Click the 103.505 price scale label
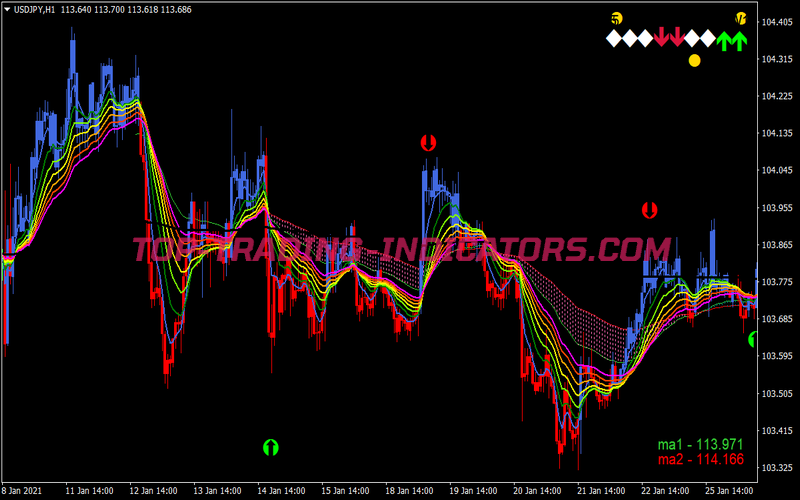The width and height of the screenshot is (800, 500). pyautogui.click(x=777, y=393)
